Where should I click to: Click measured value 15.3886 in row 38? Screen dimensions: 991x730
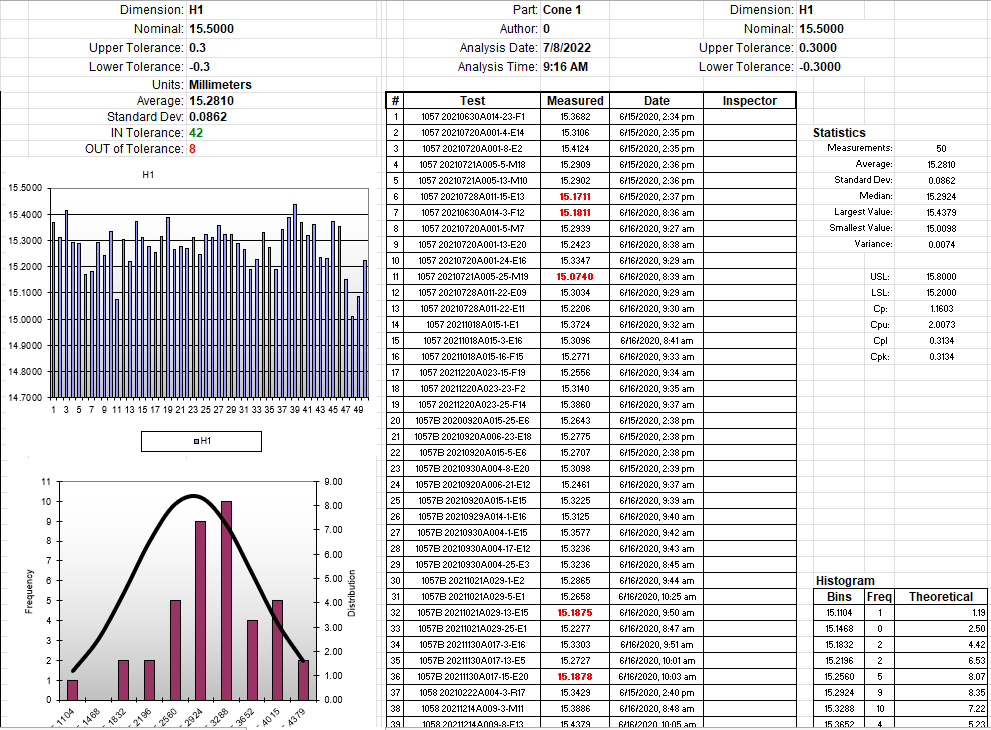coord(575,709)
